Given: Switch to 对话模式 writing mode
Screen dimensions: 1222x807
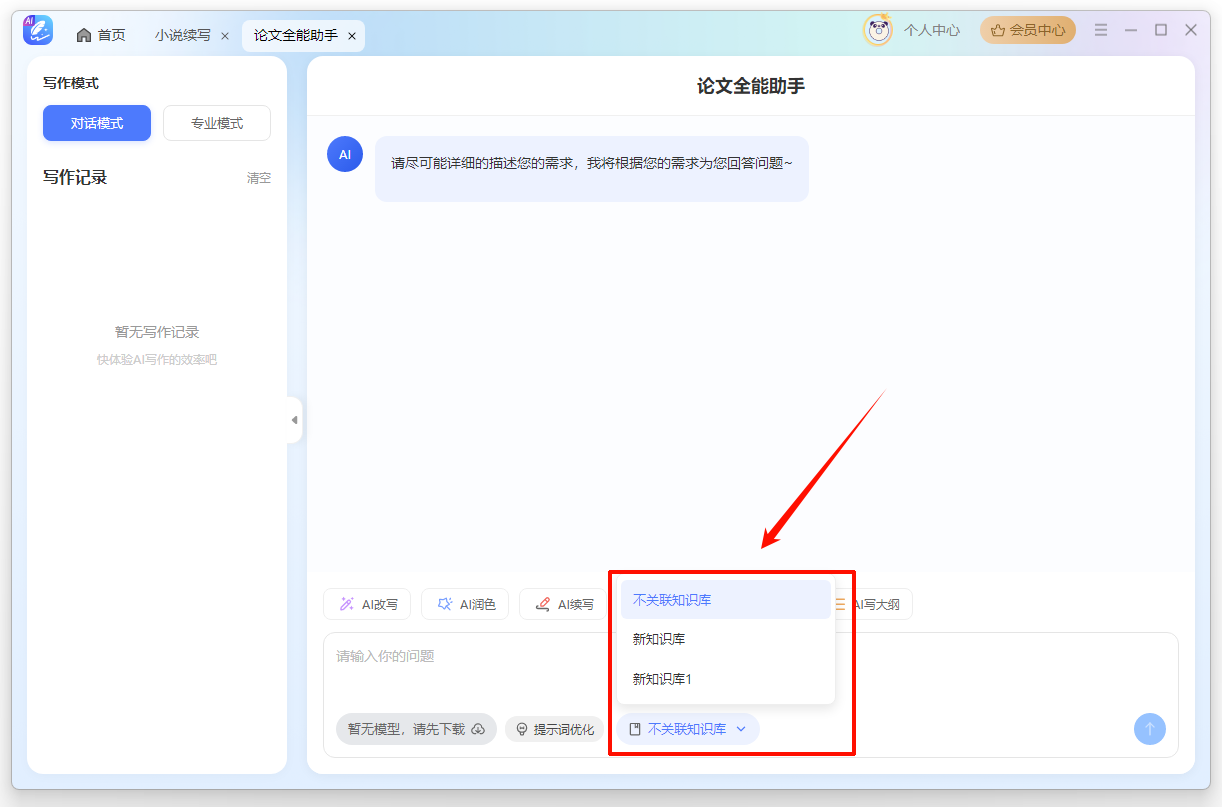Looking at the screenshot, I should click(96, 122).
